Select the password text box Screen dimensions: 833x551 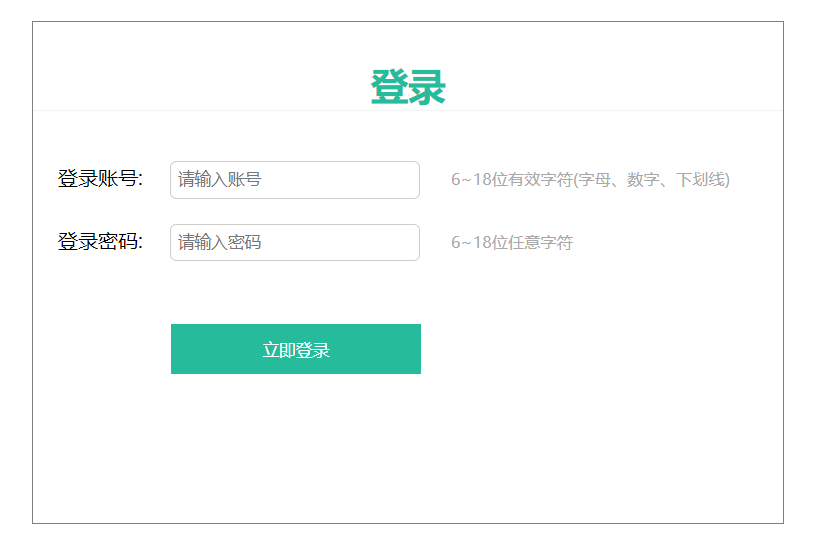pyautogui.click(x=294, y=243)
